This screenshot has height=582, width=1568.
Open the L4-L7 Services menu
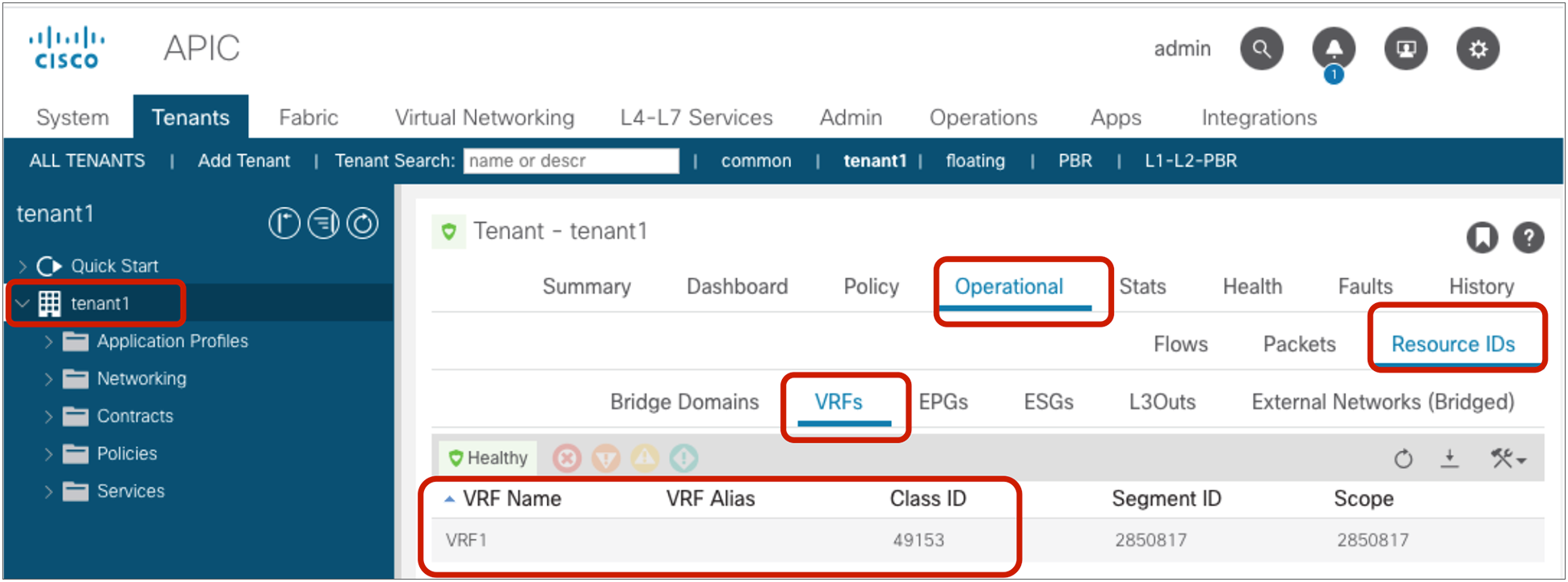click(x=696, y=118)
